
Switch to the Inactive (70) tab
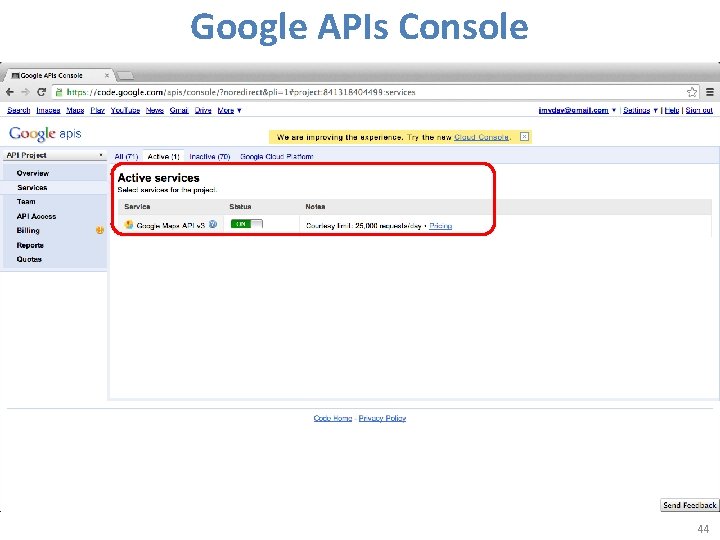pos(210,157)
